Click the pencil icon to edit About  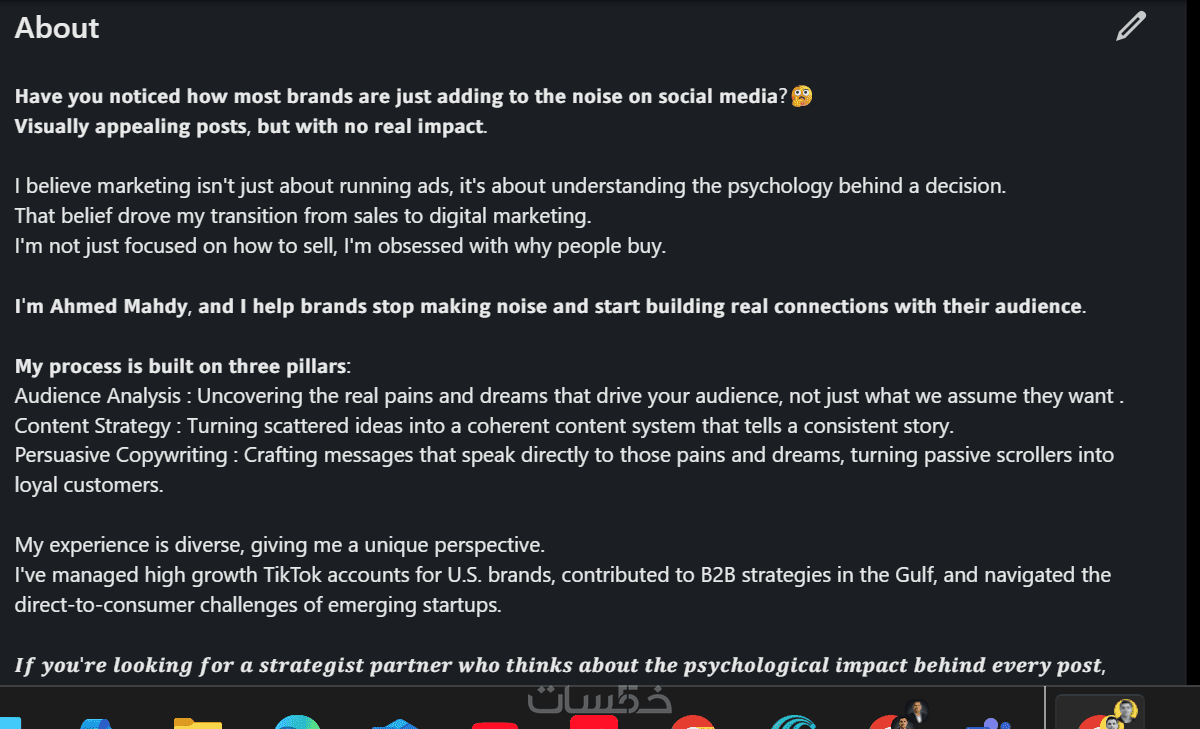1130,27
